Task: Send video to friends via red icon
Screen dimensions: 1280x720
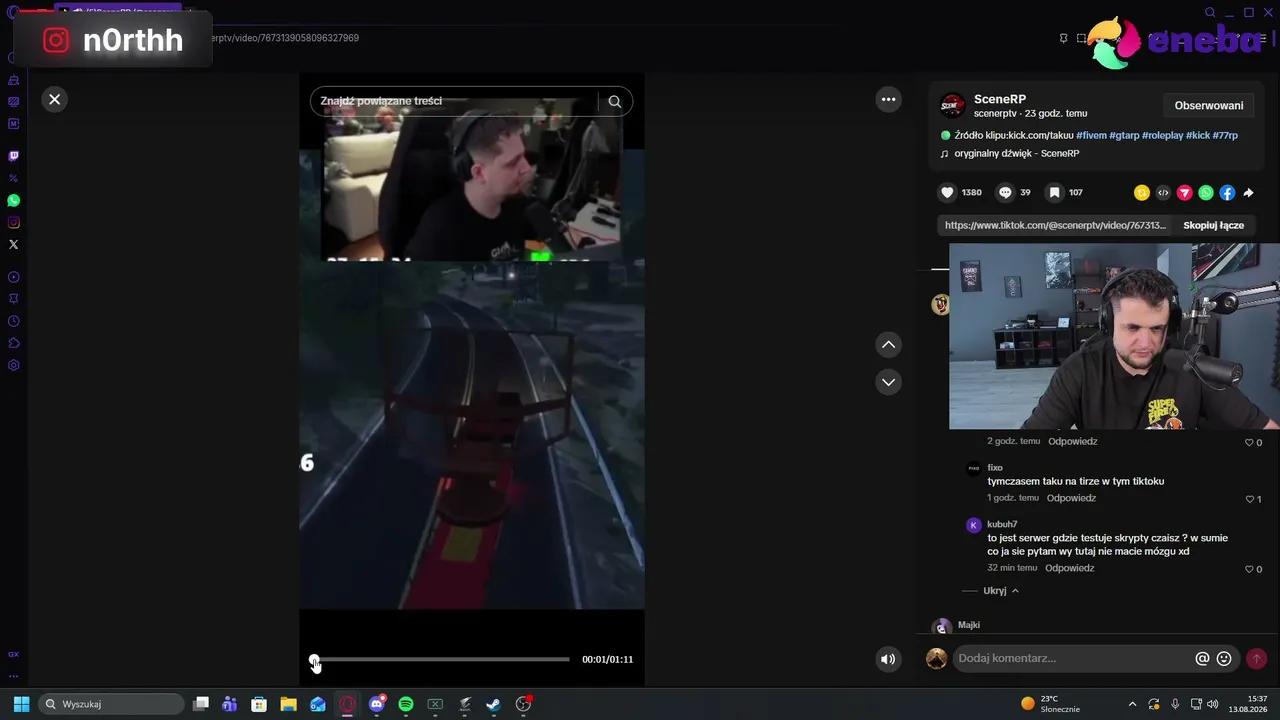Action: pyautogui.click(x=1184, y=193)
